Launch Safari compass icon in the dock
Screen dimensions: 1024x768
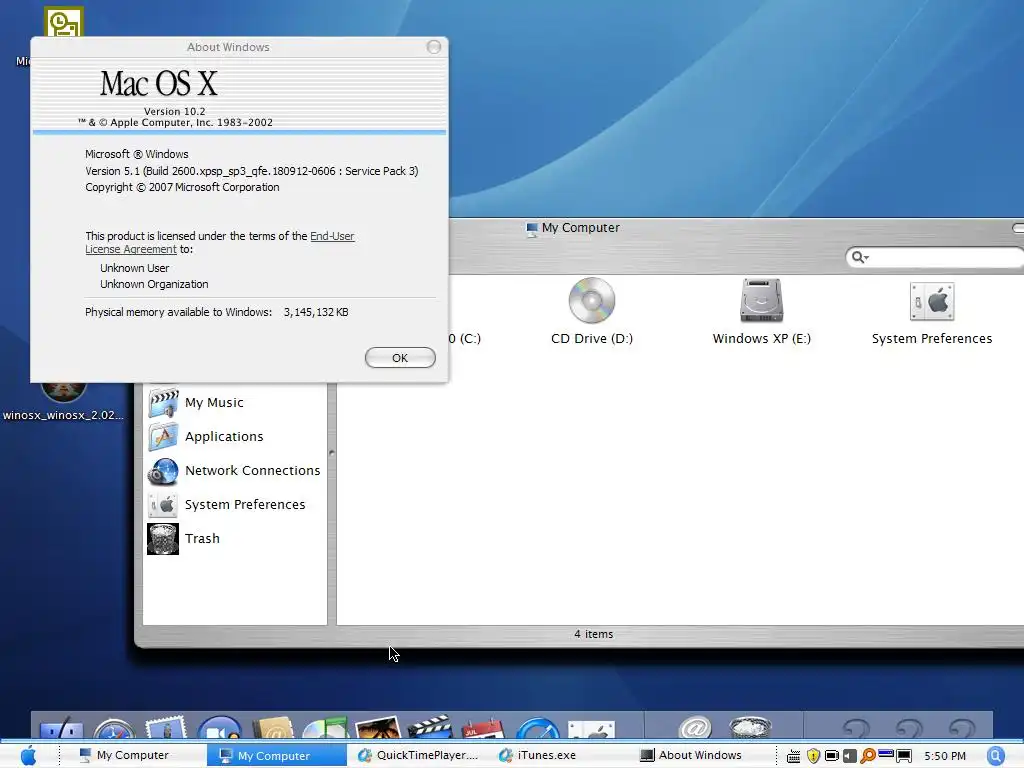pyautogui.click(x=114, y=728)
